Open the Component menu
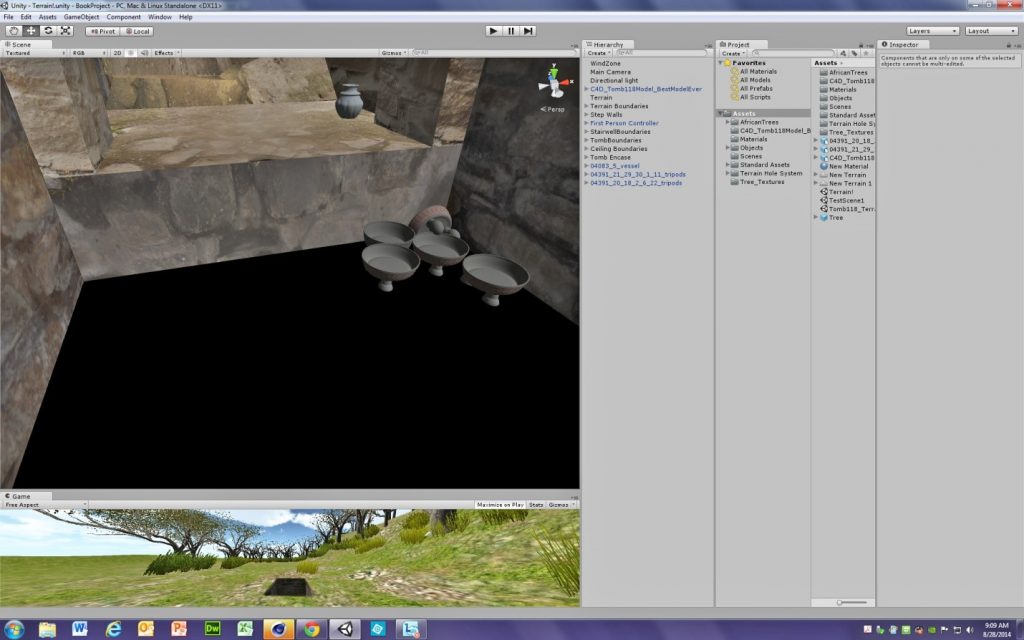The width and height of the screenshot is (1024, 640). [x=123, y=17]
